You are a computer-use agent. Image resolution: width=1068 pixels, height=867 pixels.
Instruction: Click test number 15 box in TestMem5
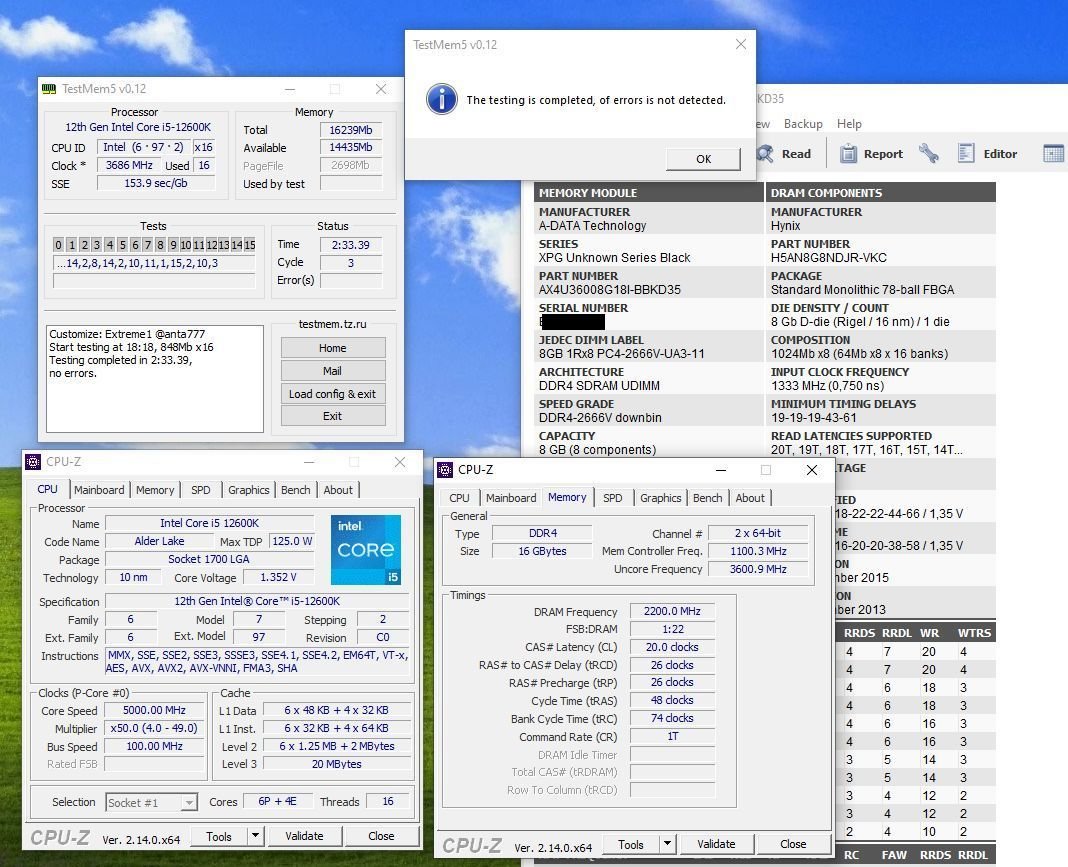[250, 245]
